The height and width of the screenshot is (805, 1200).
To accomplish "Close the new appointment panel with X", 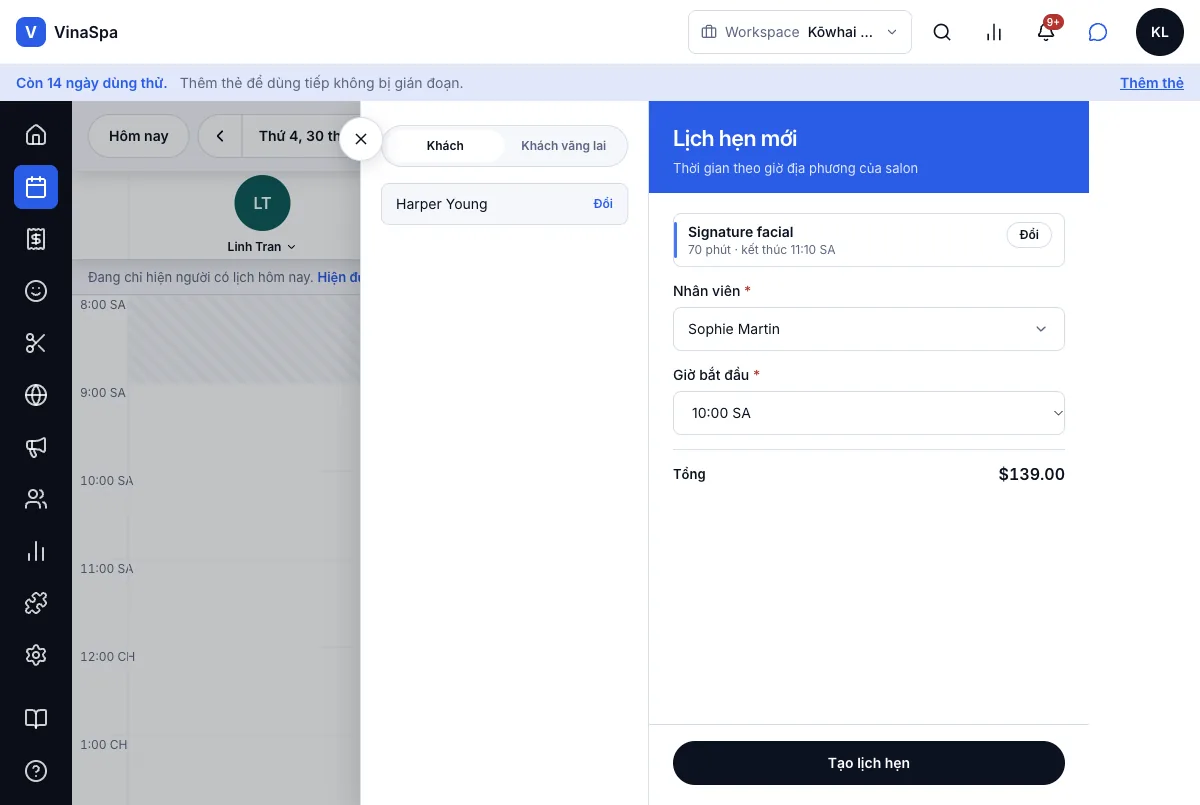I will click(x=361, y=139).
